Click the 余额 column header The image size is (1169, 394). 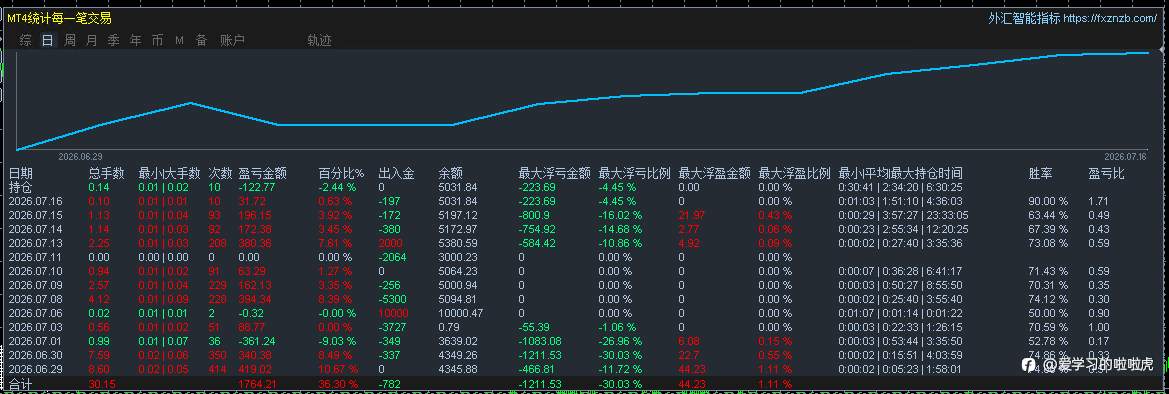tap(451, 174)
